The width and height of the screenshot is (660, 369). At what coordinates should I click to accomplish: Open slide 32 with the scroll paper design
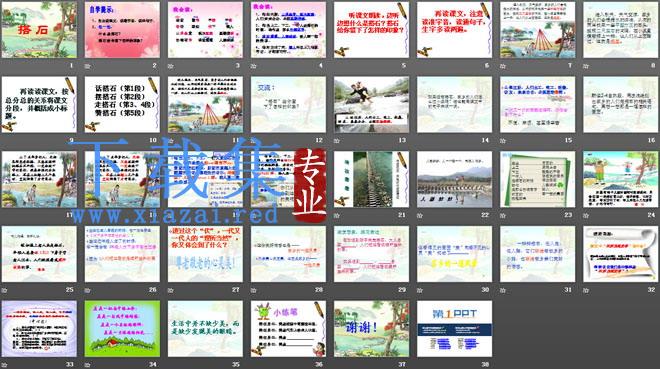click(620, 254)
